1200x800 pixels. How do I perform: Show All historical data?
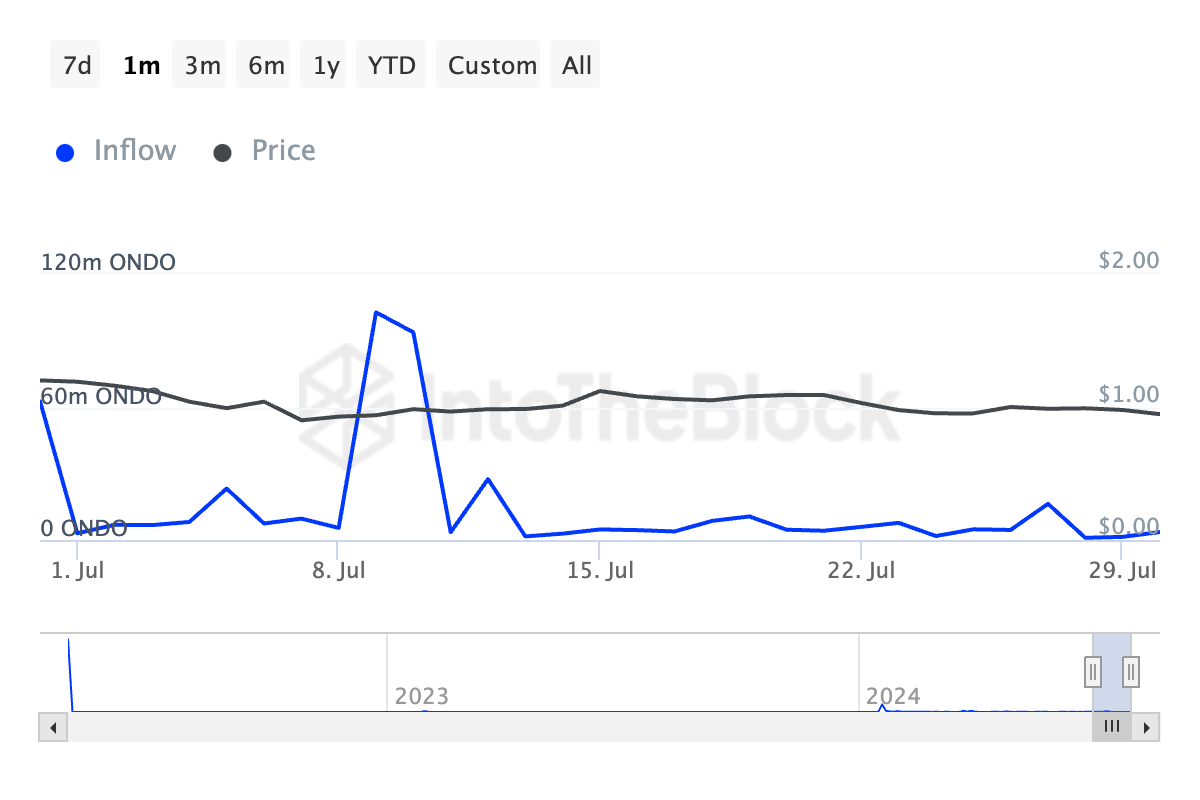pos(577,66)
